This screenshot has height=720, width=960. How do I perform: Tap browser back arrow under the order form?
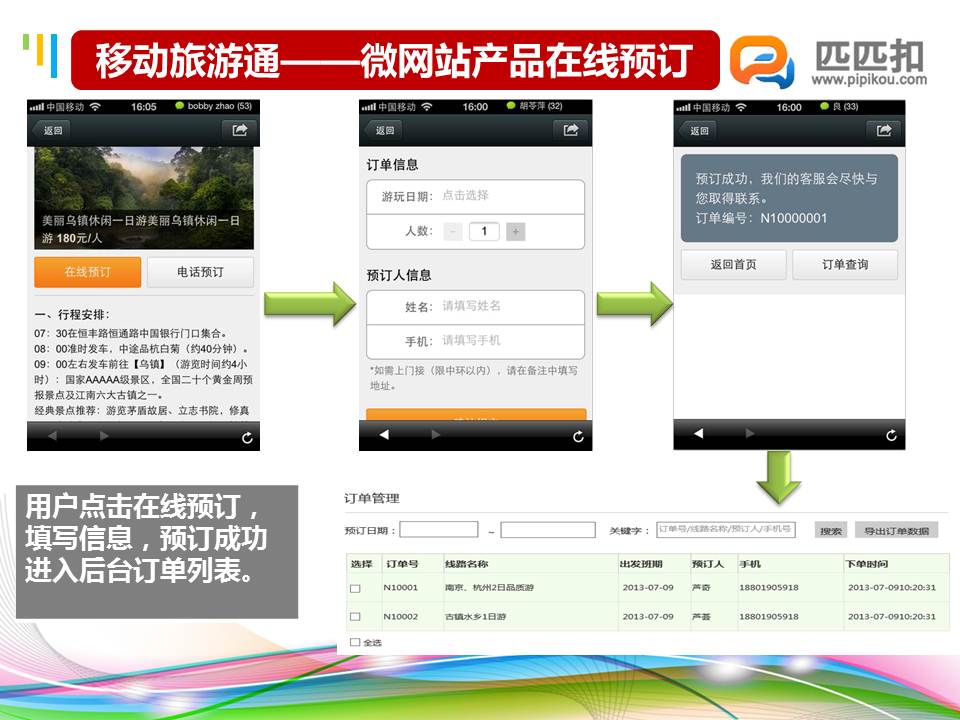pos(385,435)
